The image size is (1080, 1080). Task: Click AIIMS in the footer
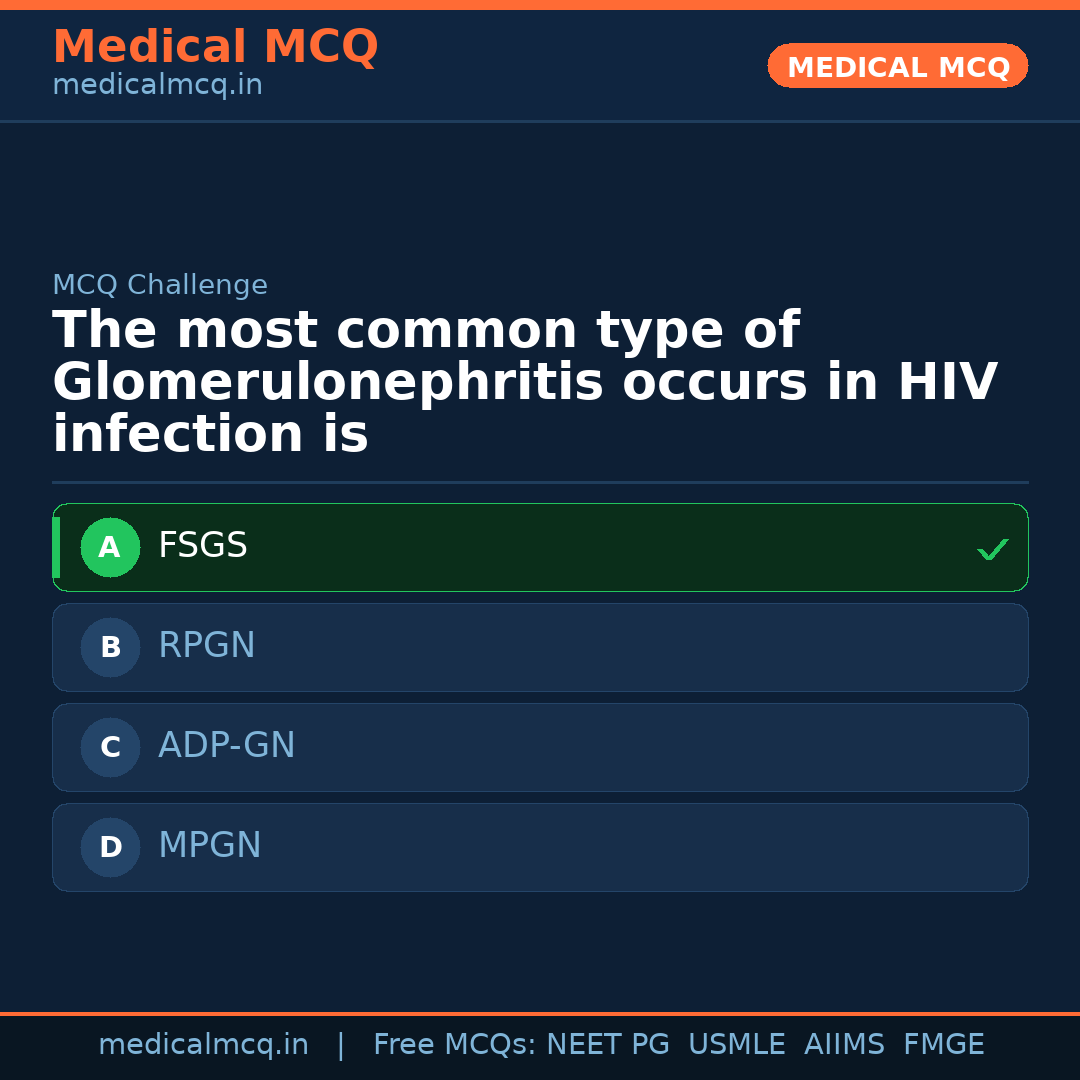coord(844,1045)
